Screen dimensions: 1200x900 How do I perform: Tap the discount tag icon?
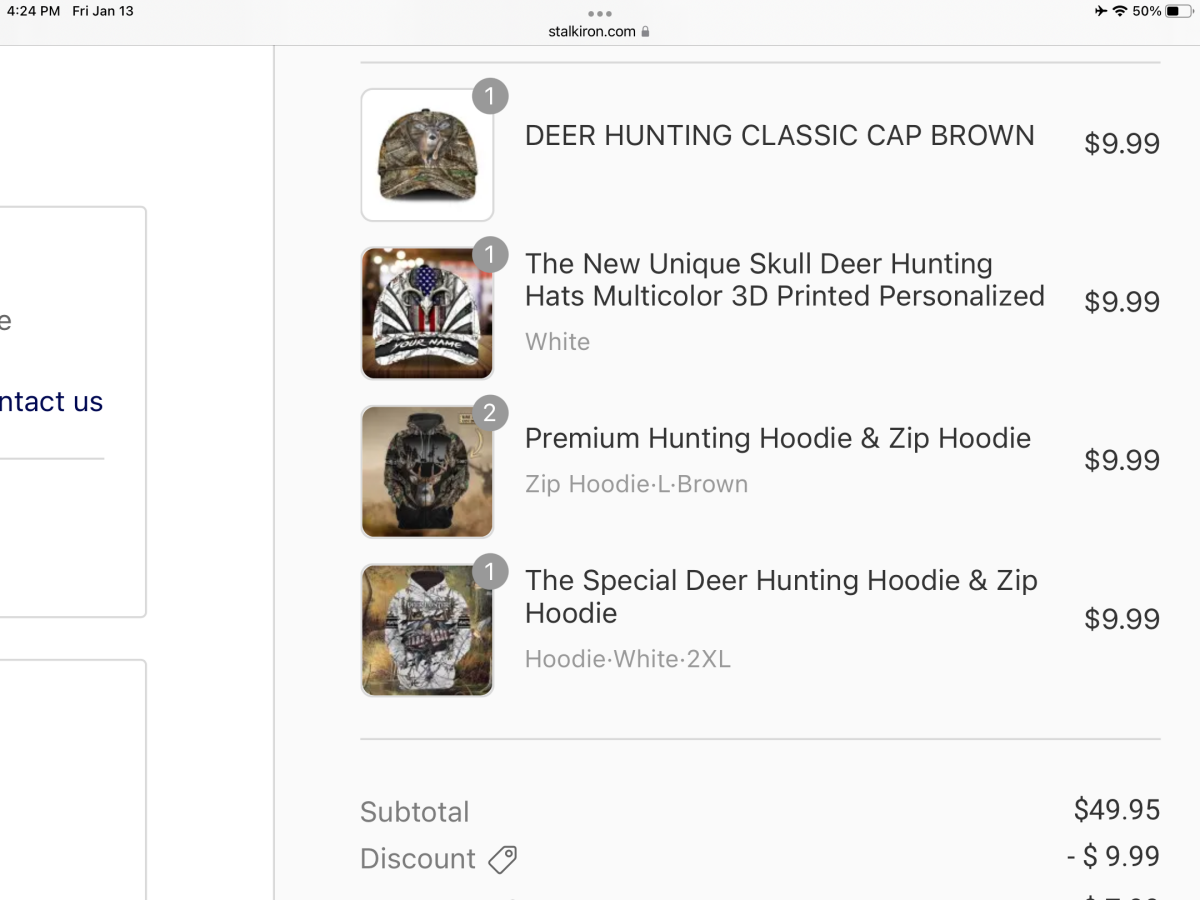502,859
